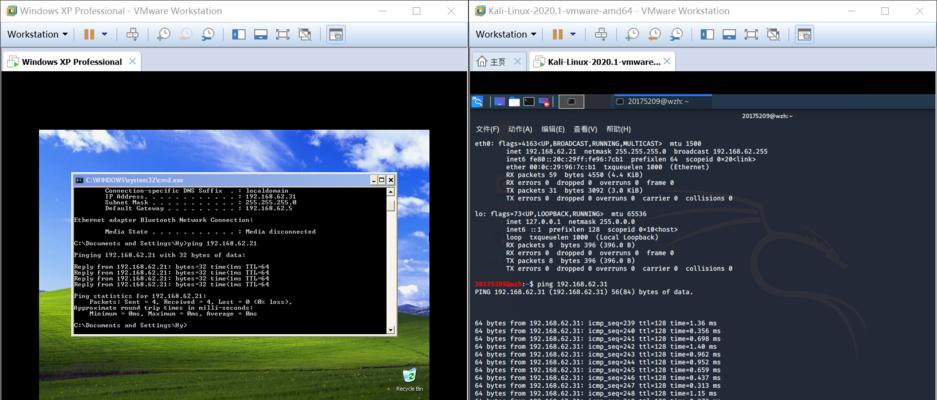
Task: Switch to Unity mode in Windows XP window
Action: [x=305, y=34]
